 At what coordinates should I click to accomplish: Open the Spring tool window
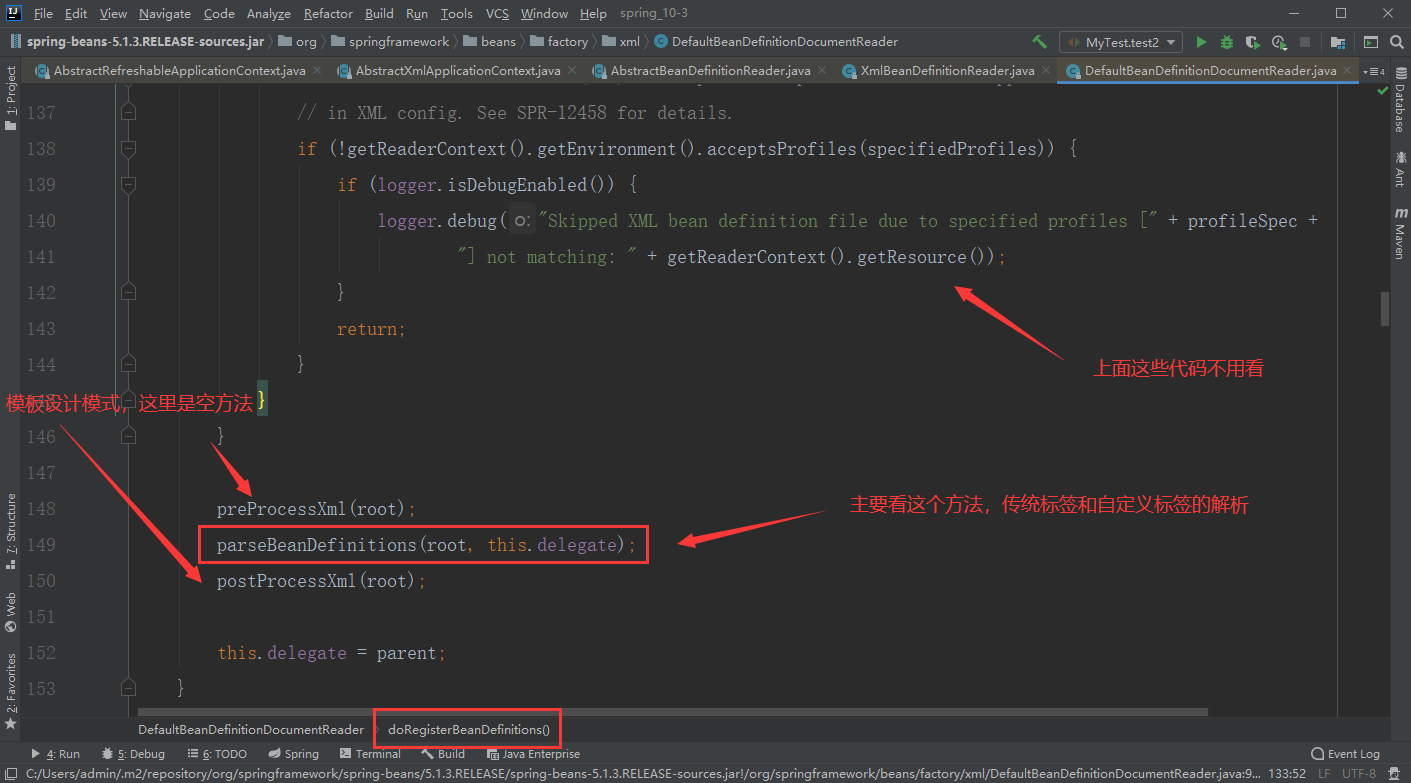pyautogui.click(x=293, y=754)
